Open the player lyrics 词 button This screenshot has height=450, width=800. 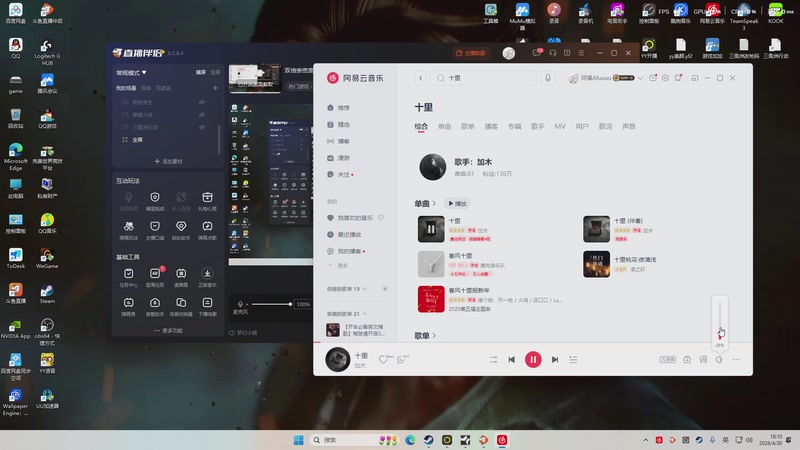703,360
